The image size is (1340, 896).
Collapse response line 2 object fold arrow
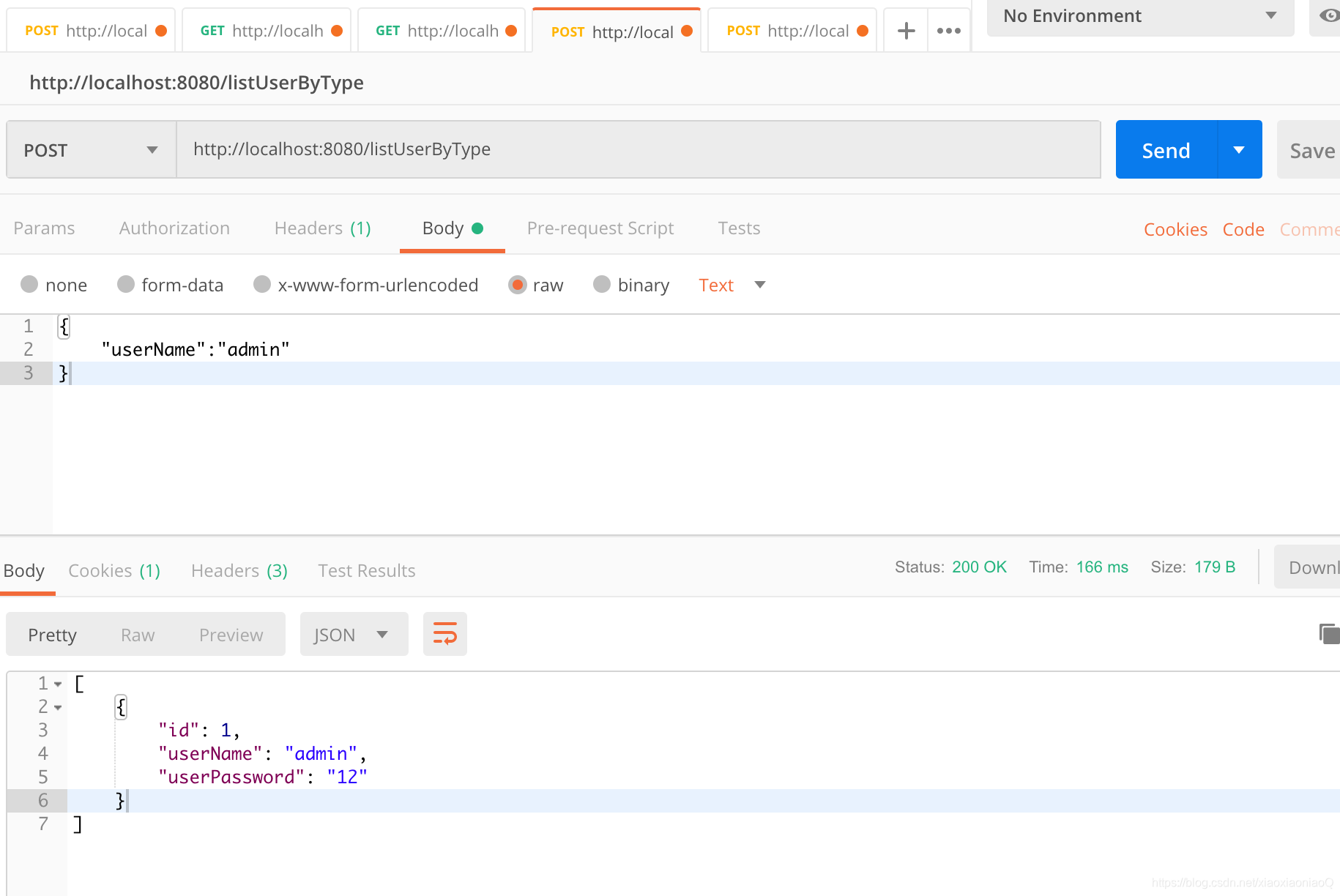click(58, 708)
